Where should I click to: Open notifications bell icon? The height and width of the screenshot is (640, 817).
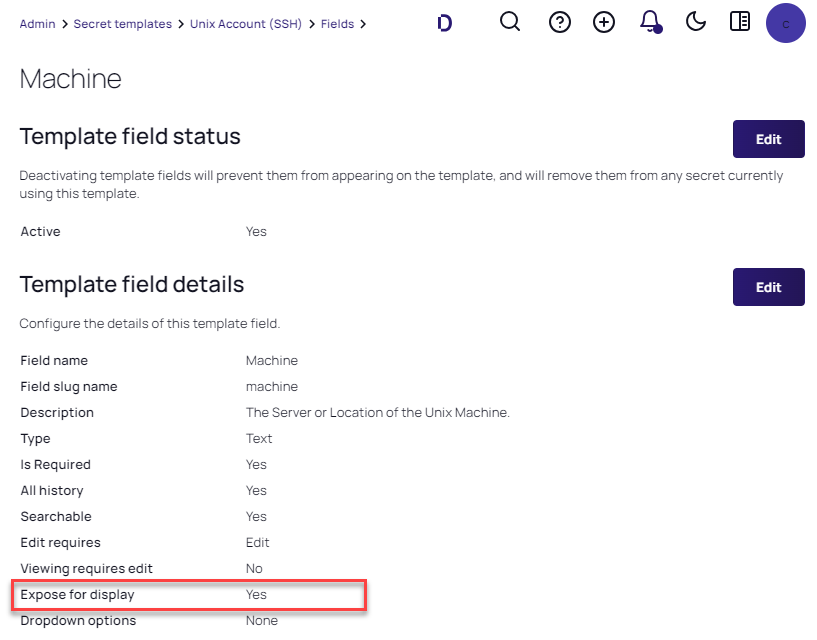click(650, 22)
